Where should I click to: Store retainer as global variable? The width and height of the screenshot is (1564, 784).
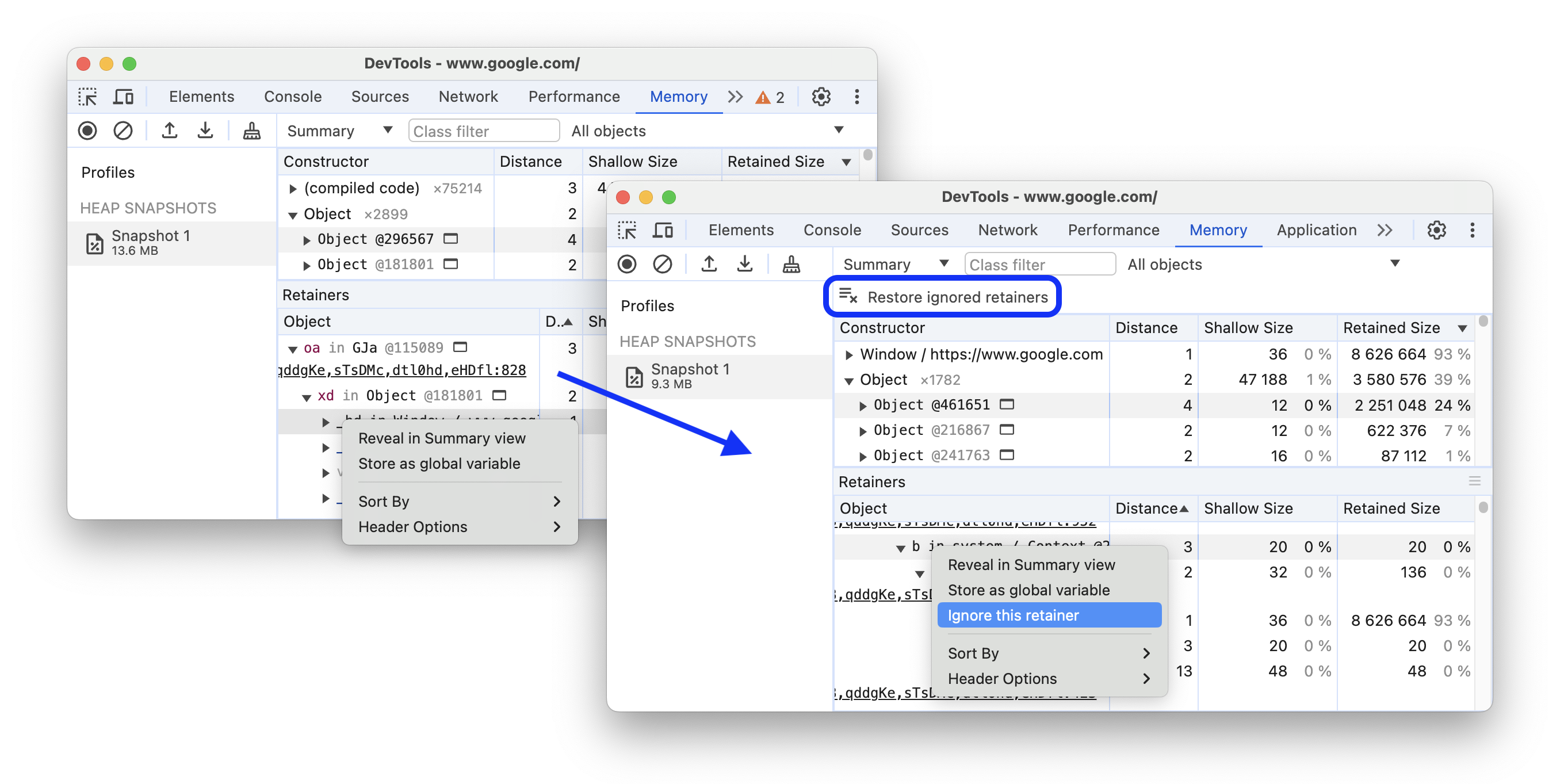pyautogui.click(x=1028, y=589)
